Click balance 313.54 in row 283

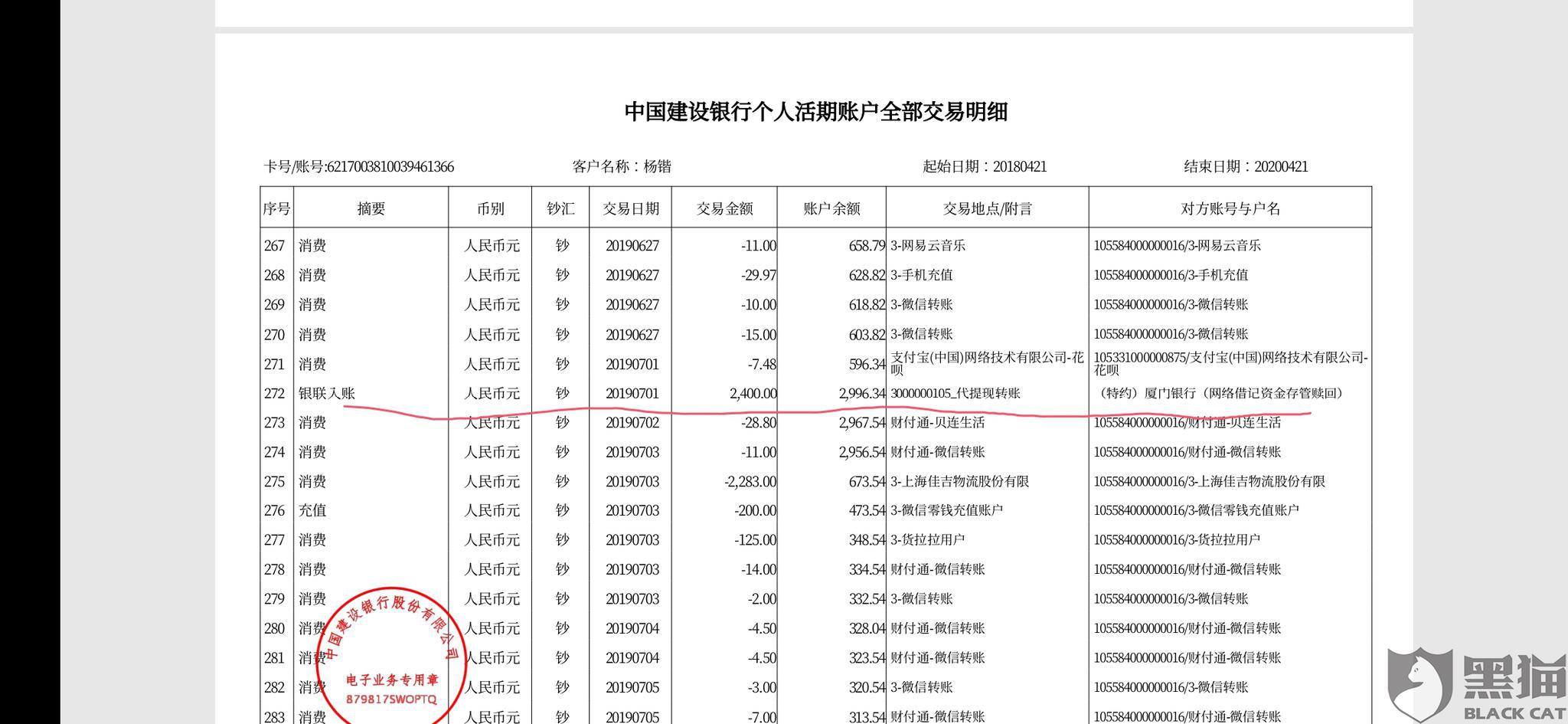click(x=867, y=717)
